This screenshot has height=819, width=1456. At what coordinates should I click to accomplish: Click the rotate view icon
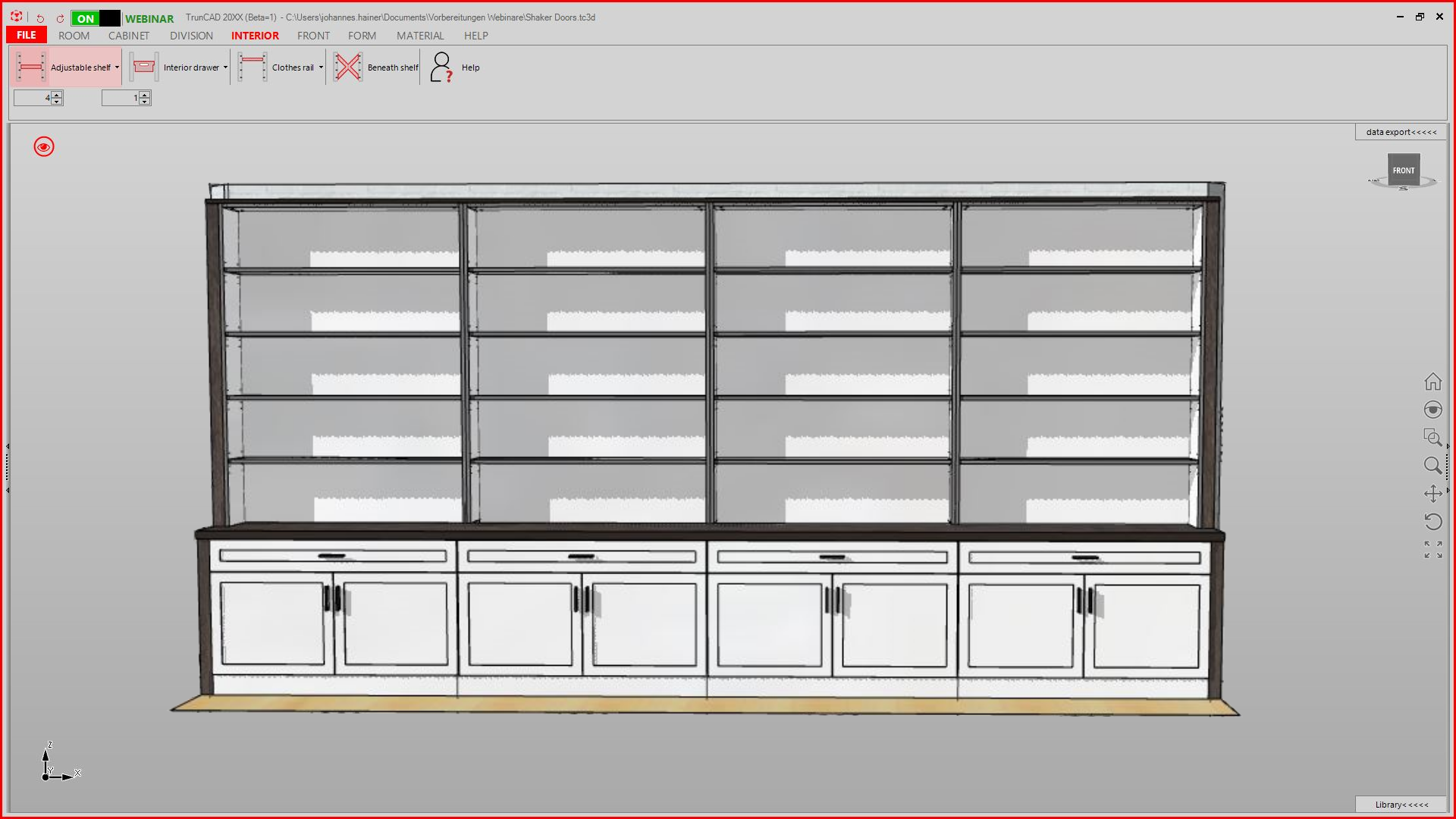tap(1432, 522)
